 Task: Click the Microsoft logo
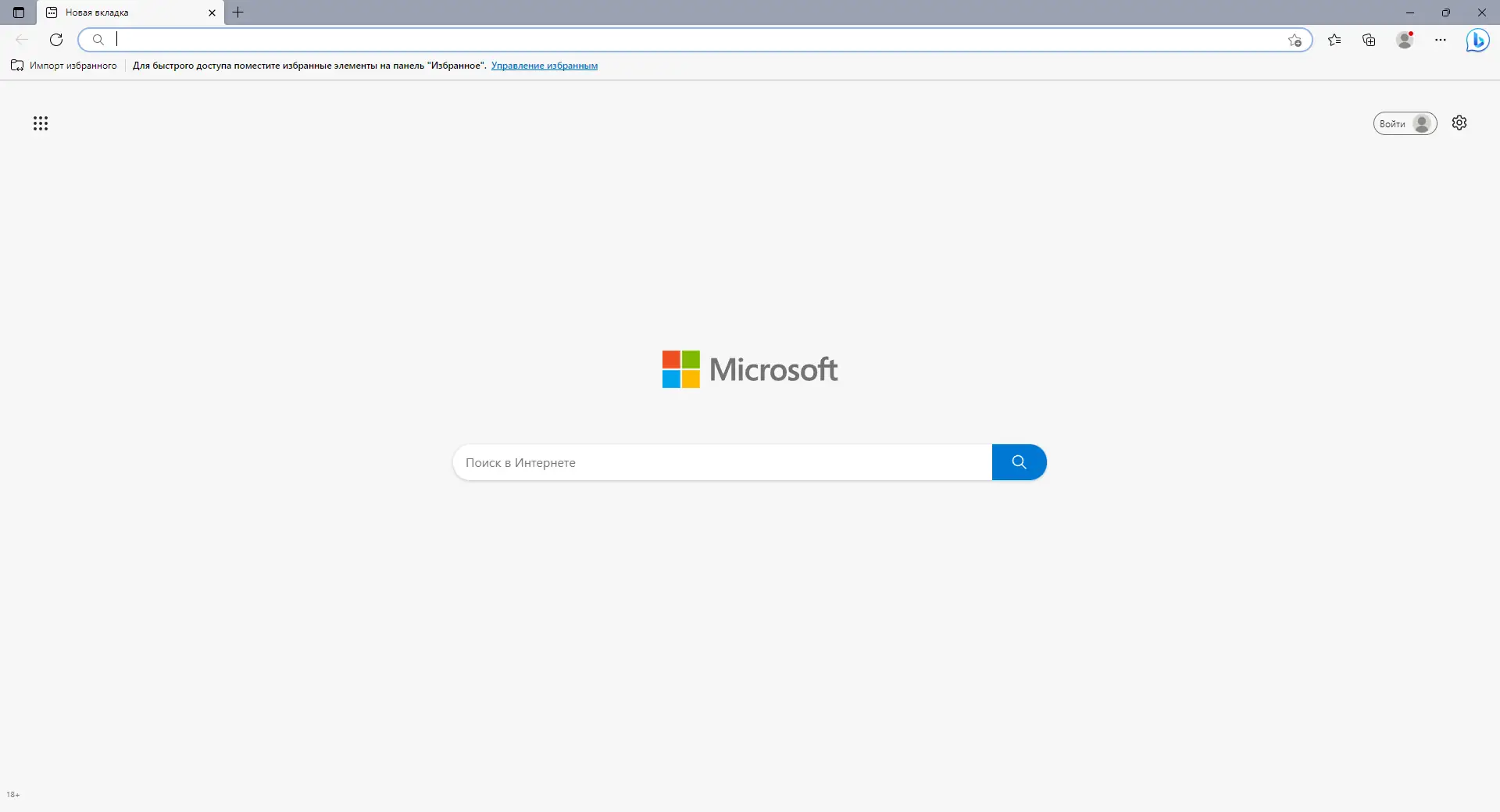[750, 369]
